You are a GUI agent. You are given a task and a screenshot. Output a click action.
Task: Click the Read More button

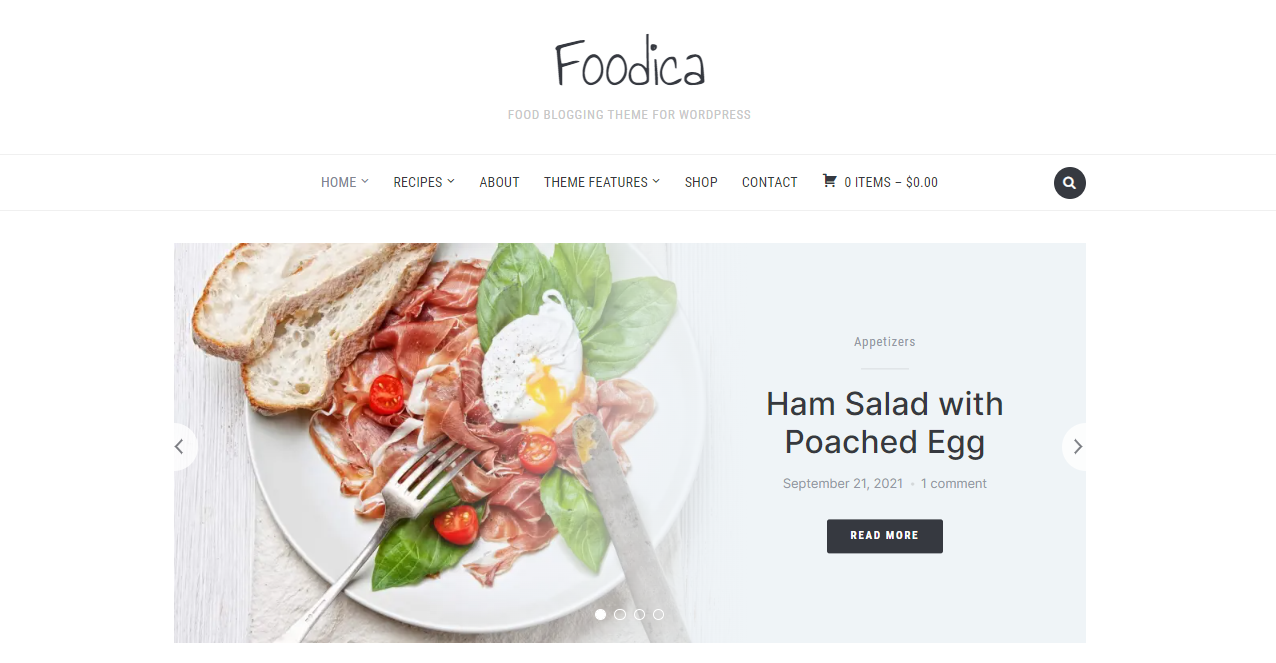885,536
